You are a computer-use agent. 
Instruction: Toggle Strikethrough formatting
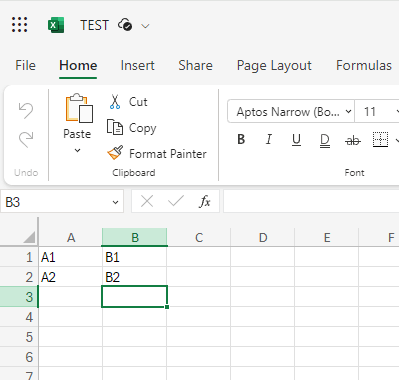coord(353,140)
